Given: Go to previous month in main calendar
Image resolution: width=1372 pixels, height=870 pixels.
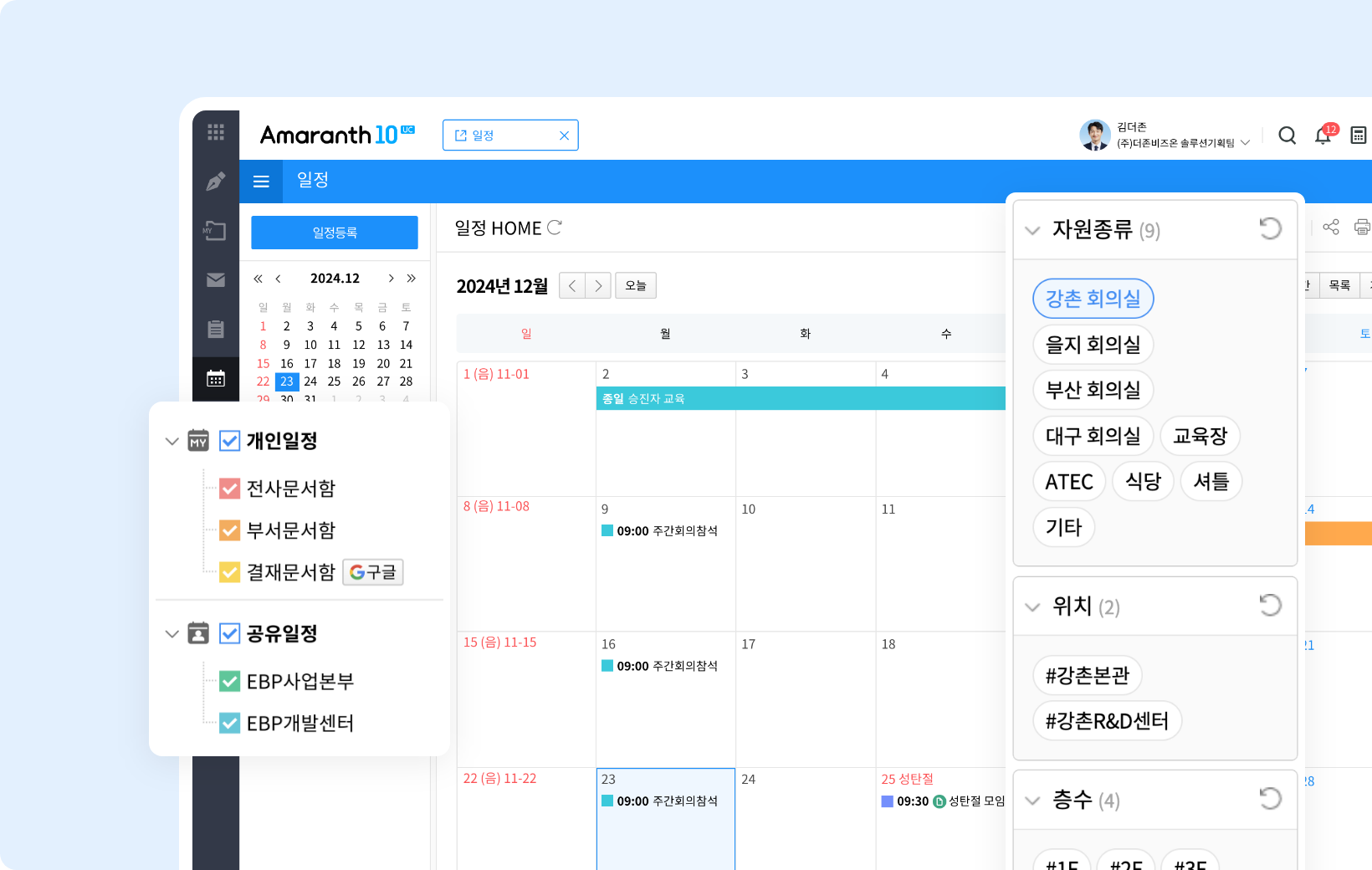Looking at the screenshot, I should [x=572, y=285].
